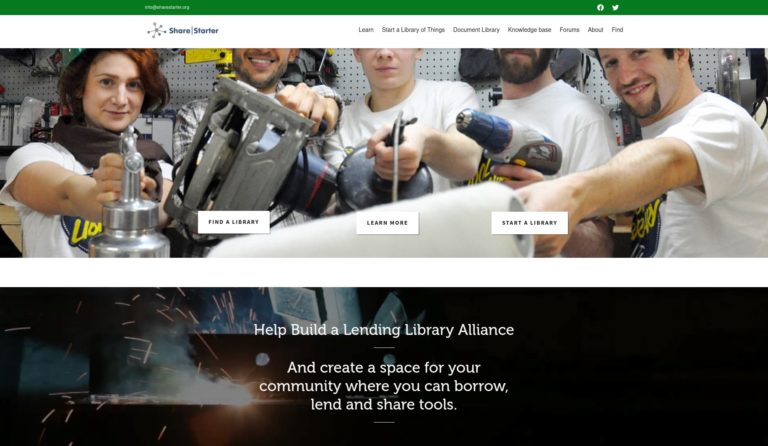The height and width of the screenshot is (446, 768).
Task: Click the Share Starter network logo icon
Action: [x=156, y=30]
